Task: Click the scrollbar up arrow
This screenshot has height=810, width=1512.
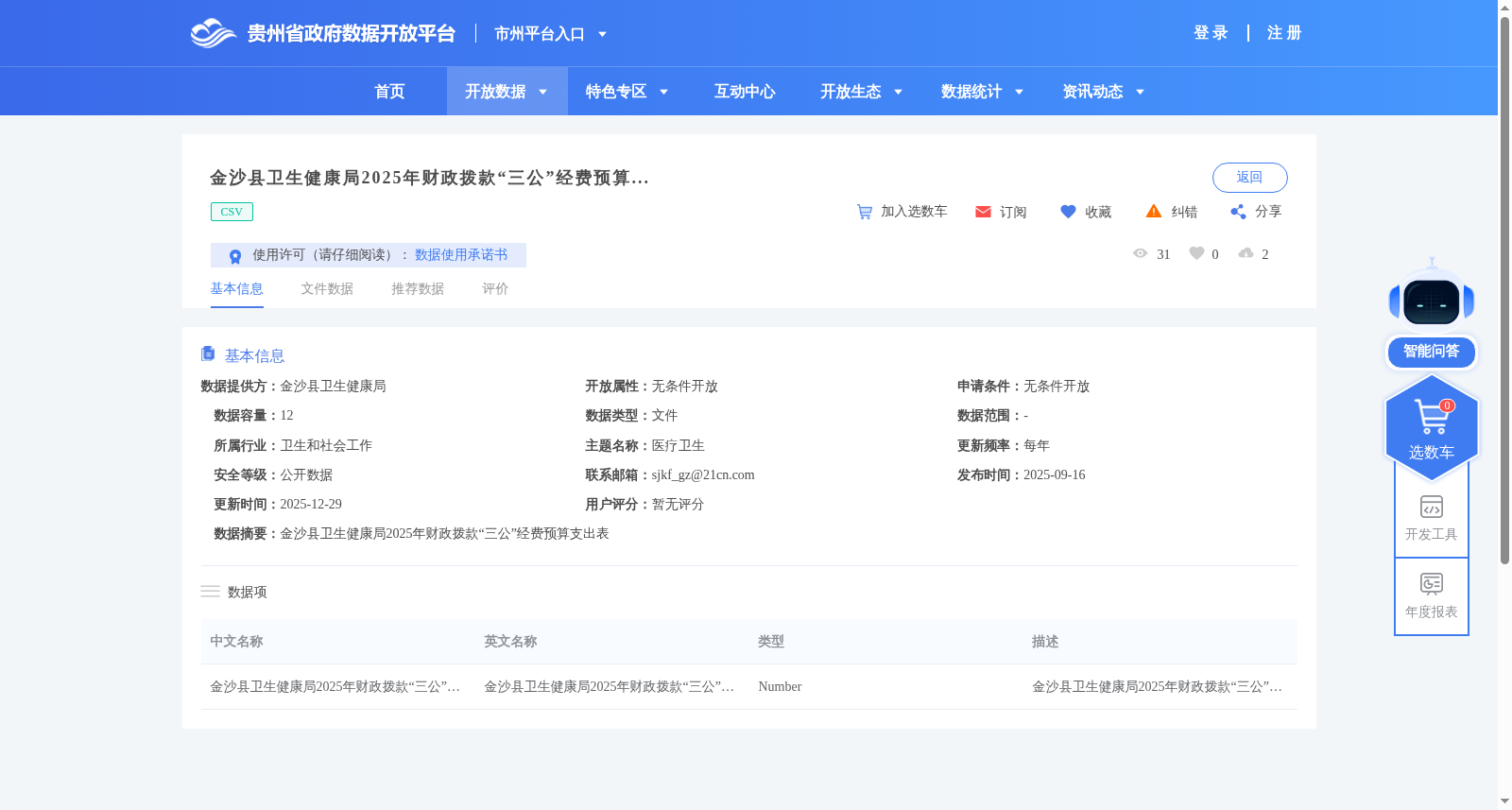Action: click(1504, 8)
